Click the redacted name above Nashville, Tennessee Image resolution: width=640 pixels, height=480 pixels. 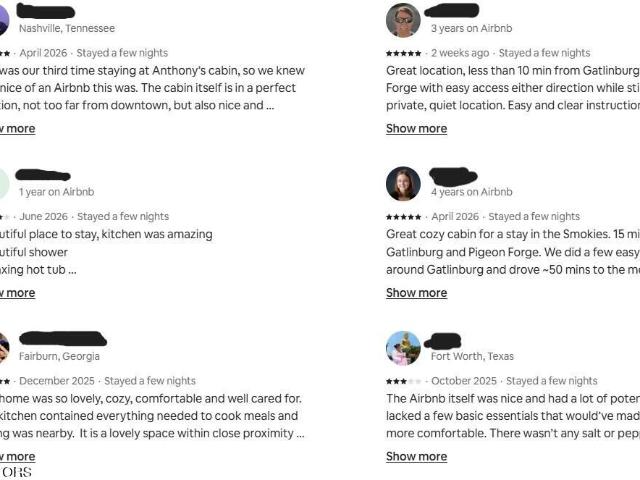[46, 11]
